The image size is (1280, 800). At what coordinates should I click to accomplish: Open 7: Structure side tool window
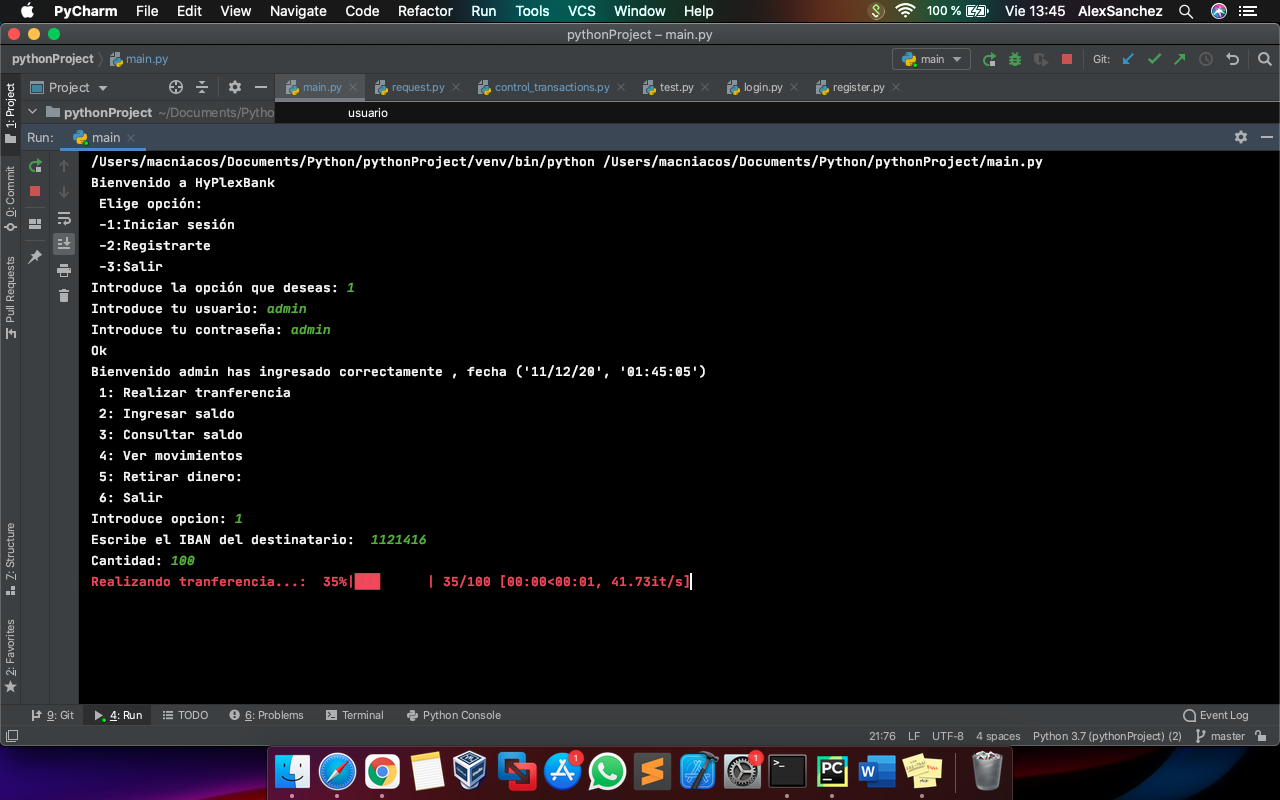click(11, 559)
